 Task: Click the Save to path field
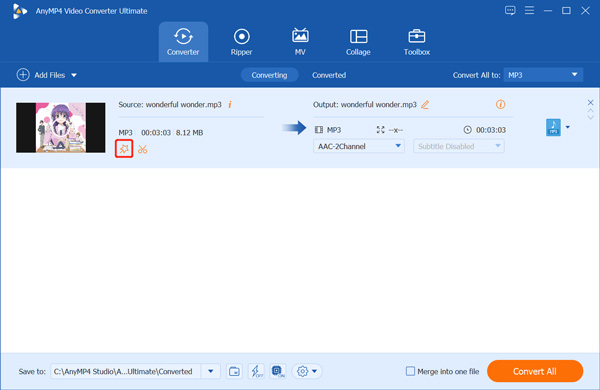pos(126,371)
